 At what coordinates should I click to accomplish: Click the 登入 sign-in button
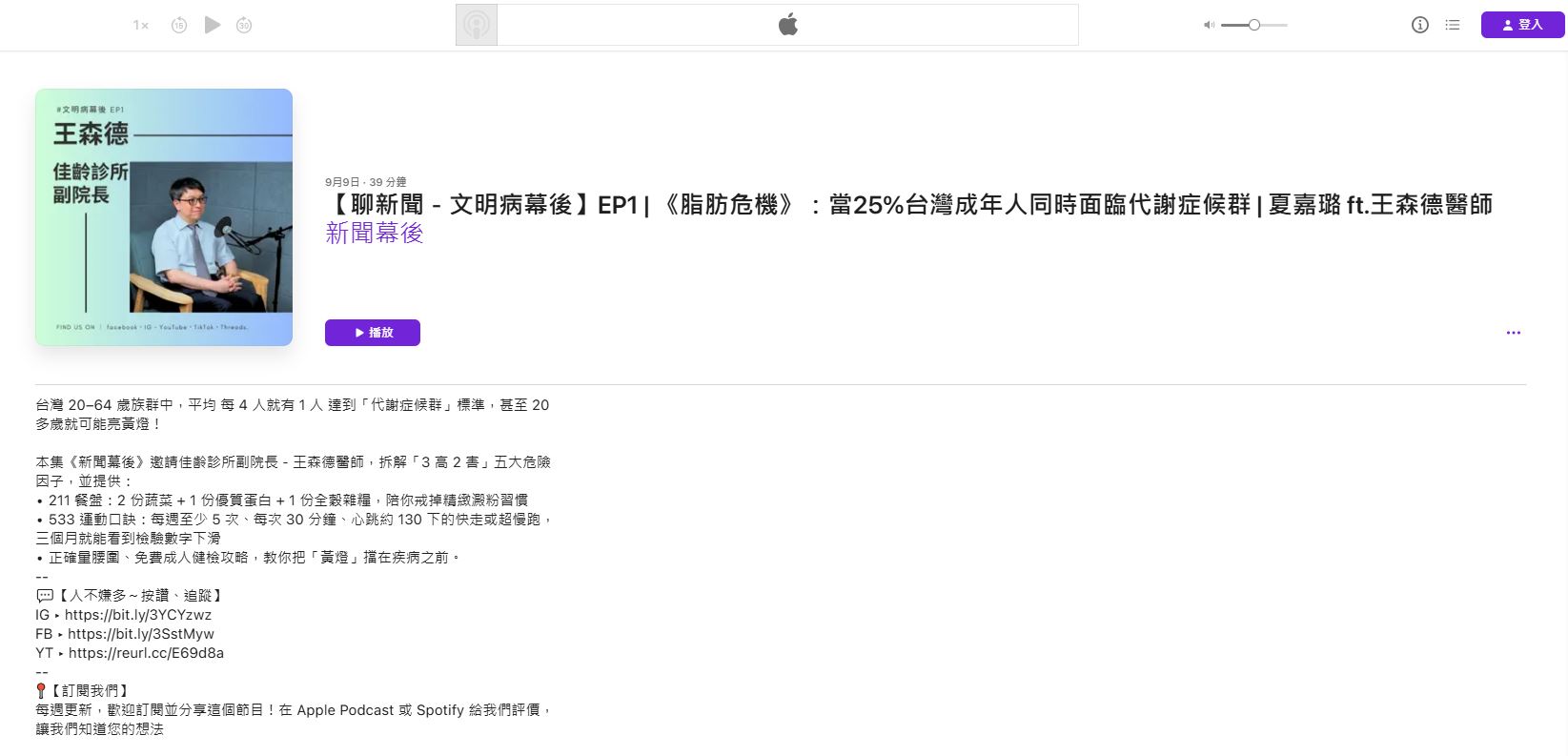tap(1522, 25)
